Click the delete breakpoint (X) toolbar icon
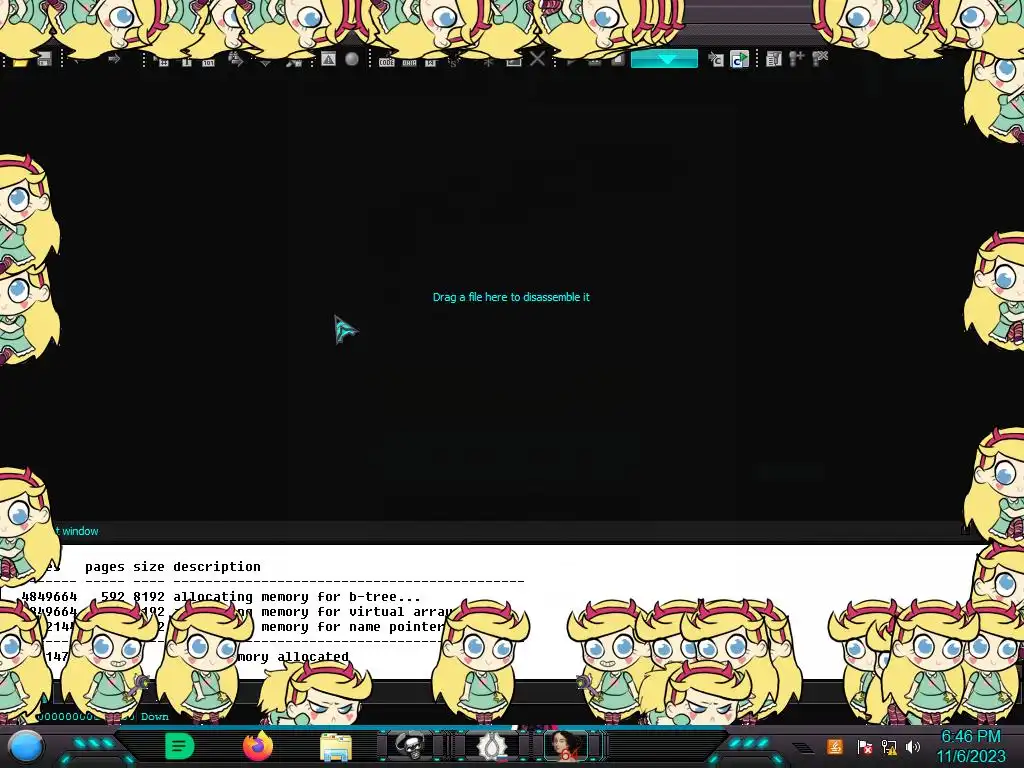 pos(820,59)
